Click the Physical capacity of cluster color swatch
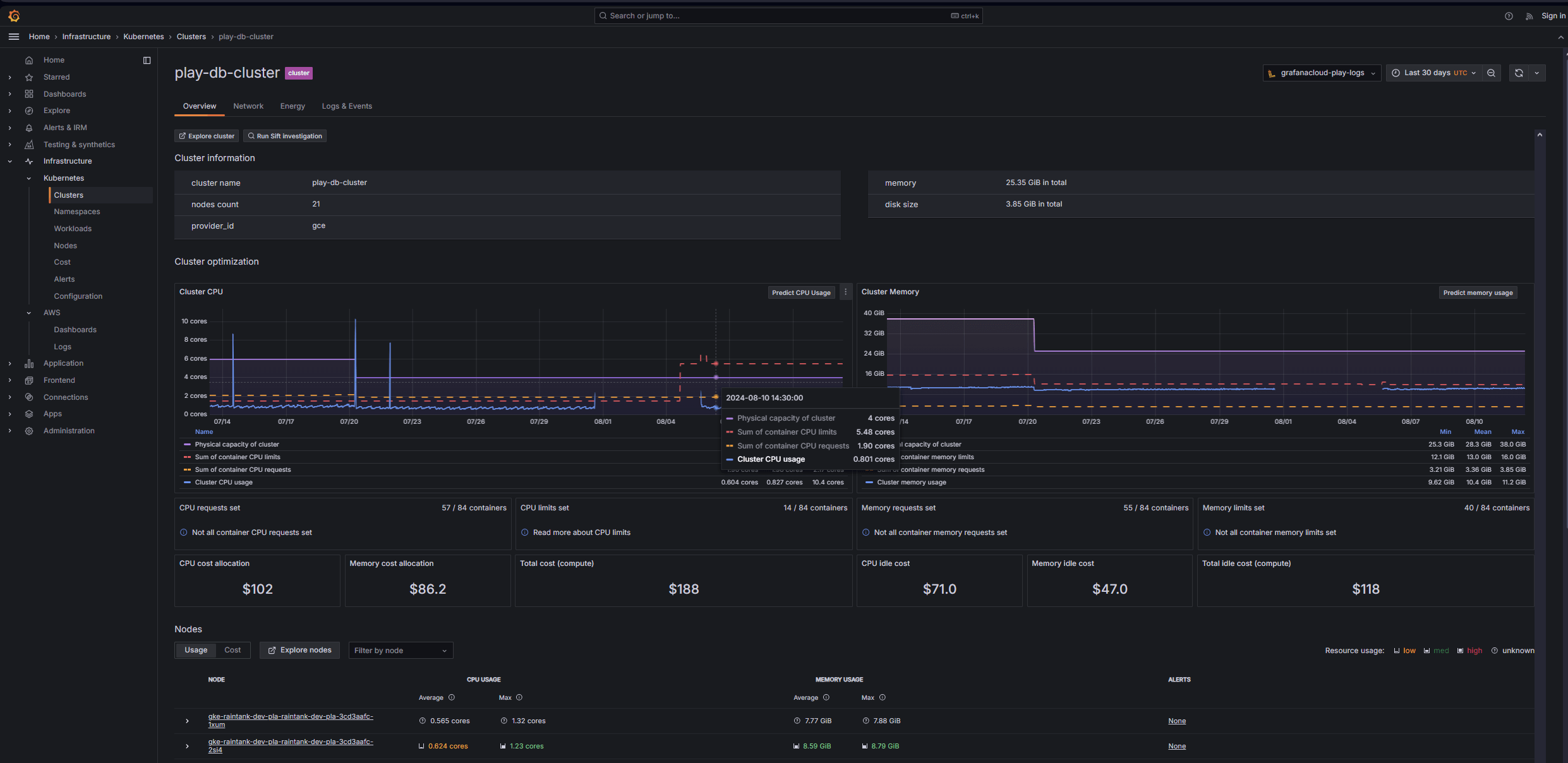 (187, 445)
